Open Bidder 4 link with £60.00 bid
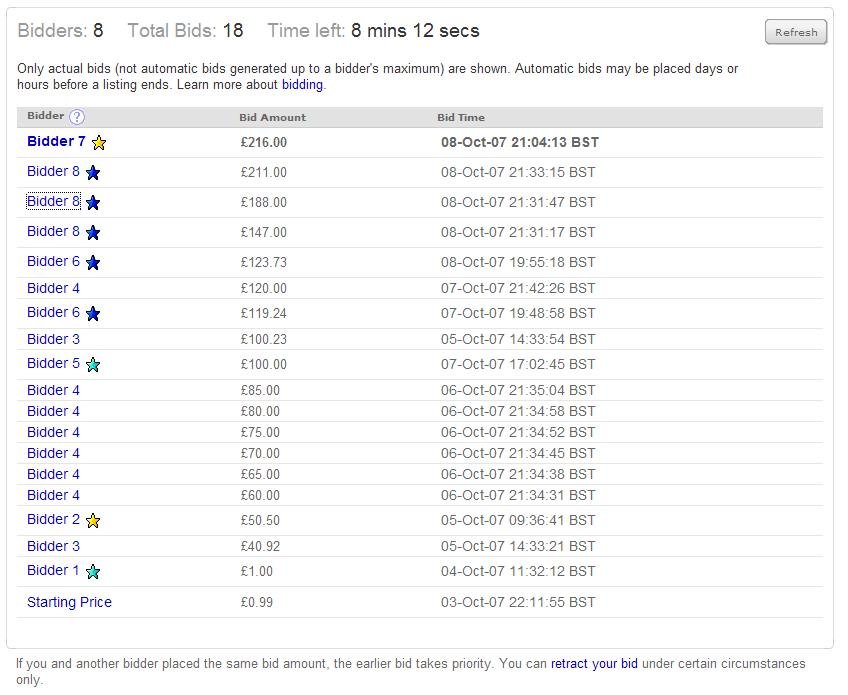 53,495
